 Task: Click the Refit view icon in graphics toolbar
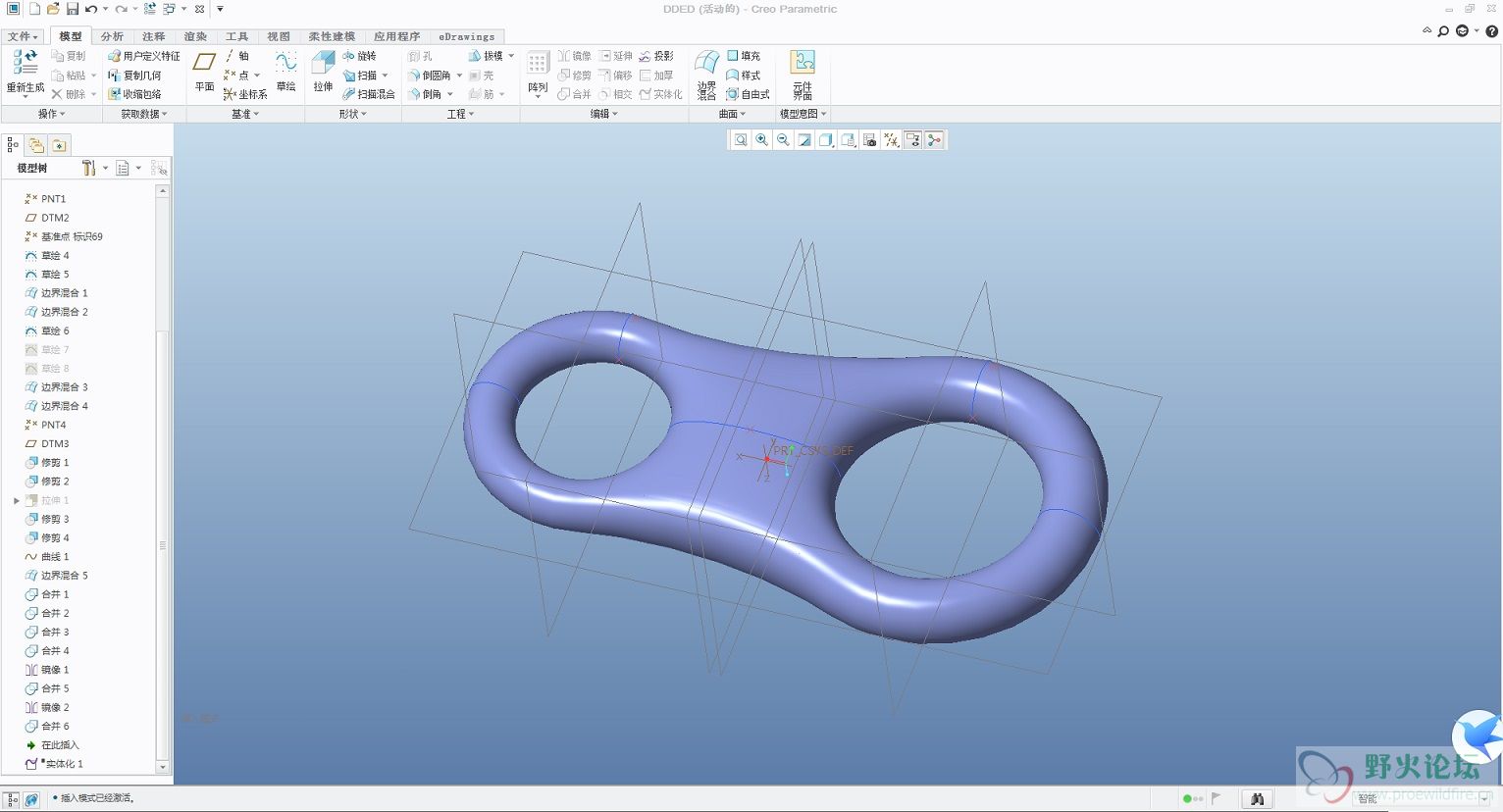tap(741, 140)
